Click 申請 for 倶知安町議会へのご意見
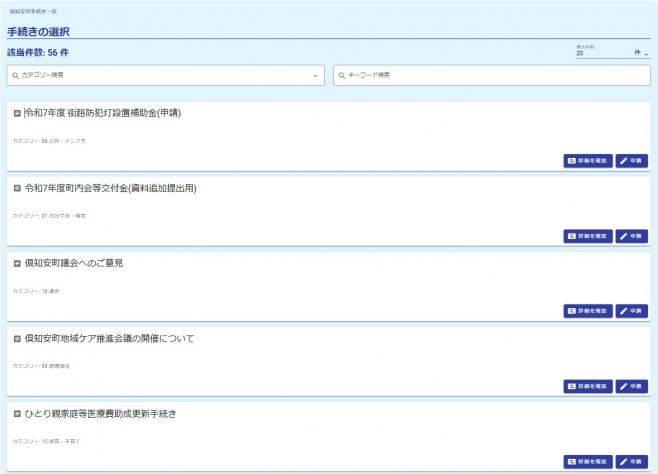658x474 pixels. [x=632, y=311]
